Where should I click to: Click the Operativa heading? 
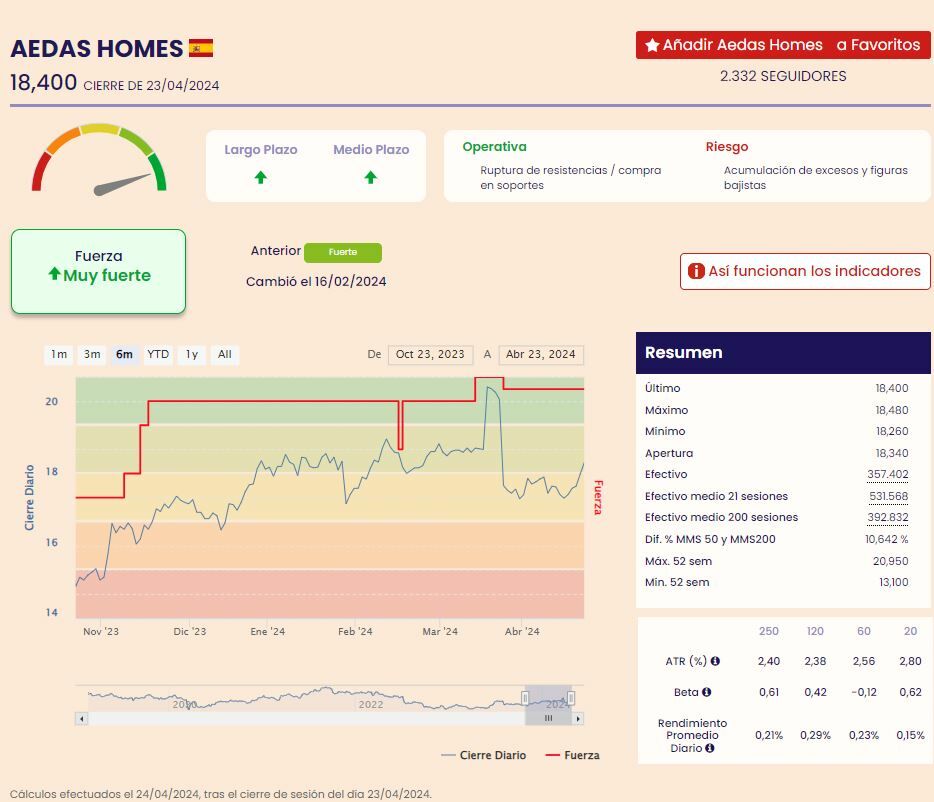(x=494, y=147)
